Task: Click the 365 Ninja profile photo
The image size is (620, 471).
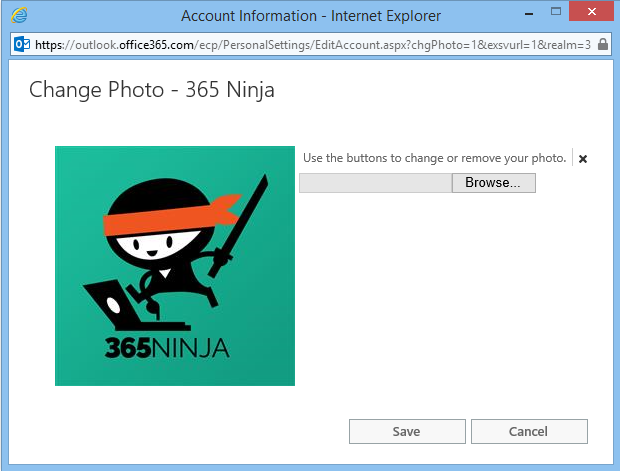Action: pos(175,266)
